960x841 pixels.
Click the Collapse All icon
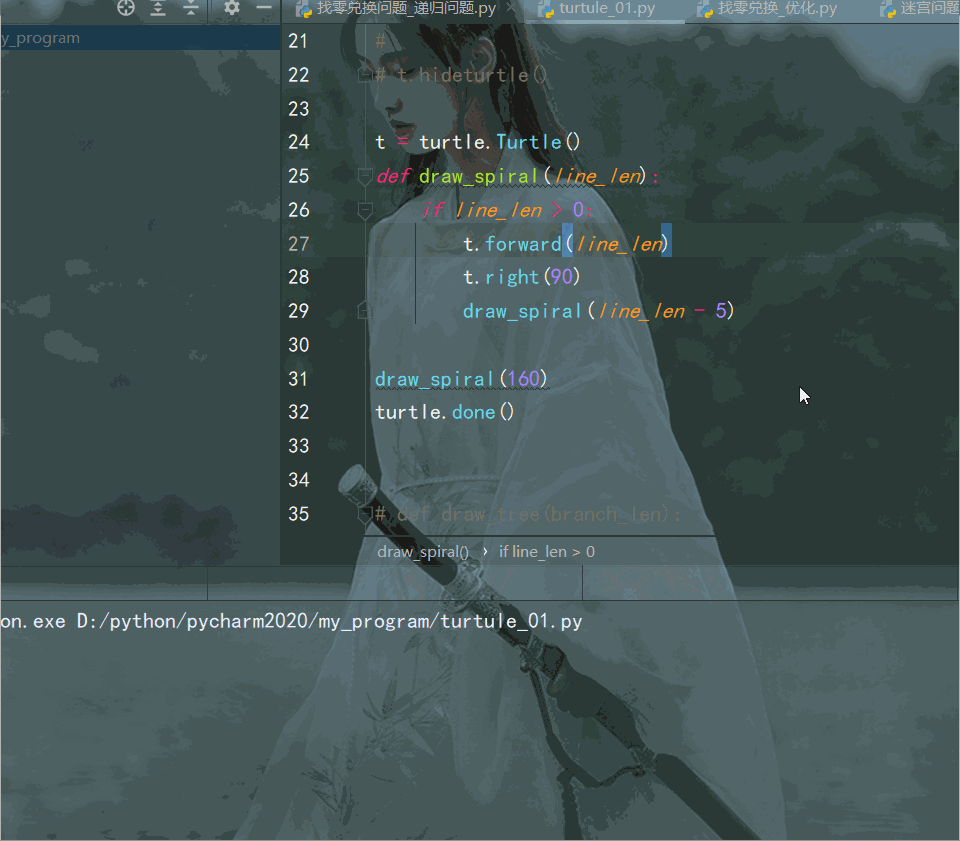(191, 7)
